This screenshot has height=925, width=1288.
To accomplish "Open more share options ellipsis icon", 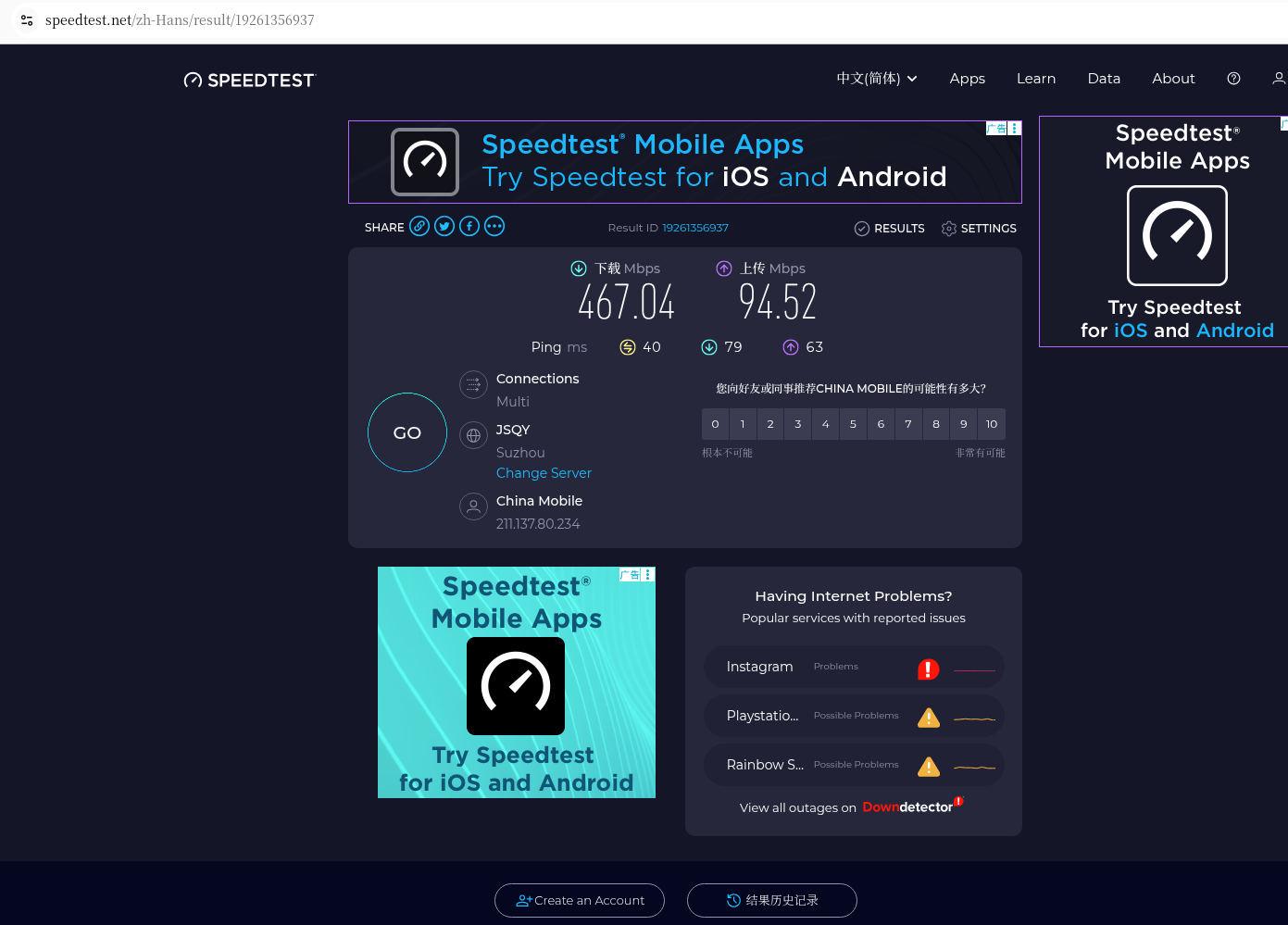I will (x=494, y=226).
